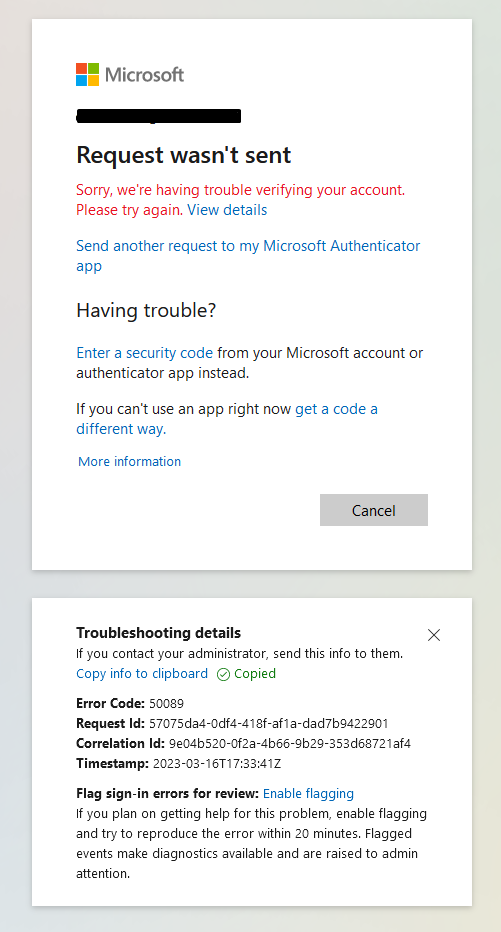Click the Cancel button
Image resolution: width=501 pixels, height=932 pixels.
click(x=374, y=510)
